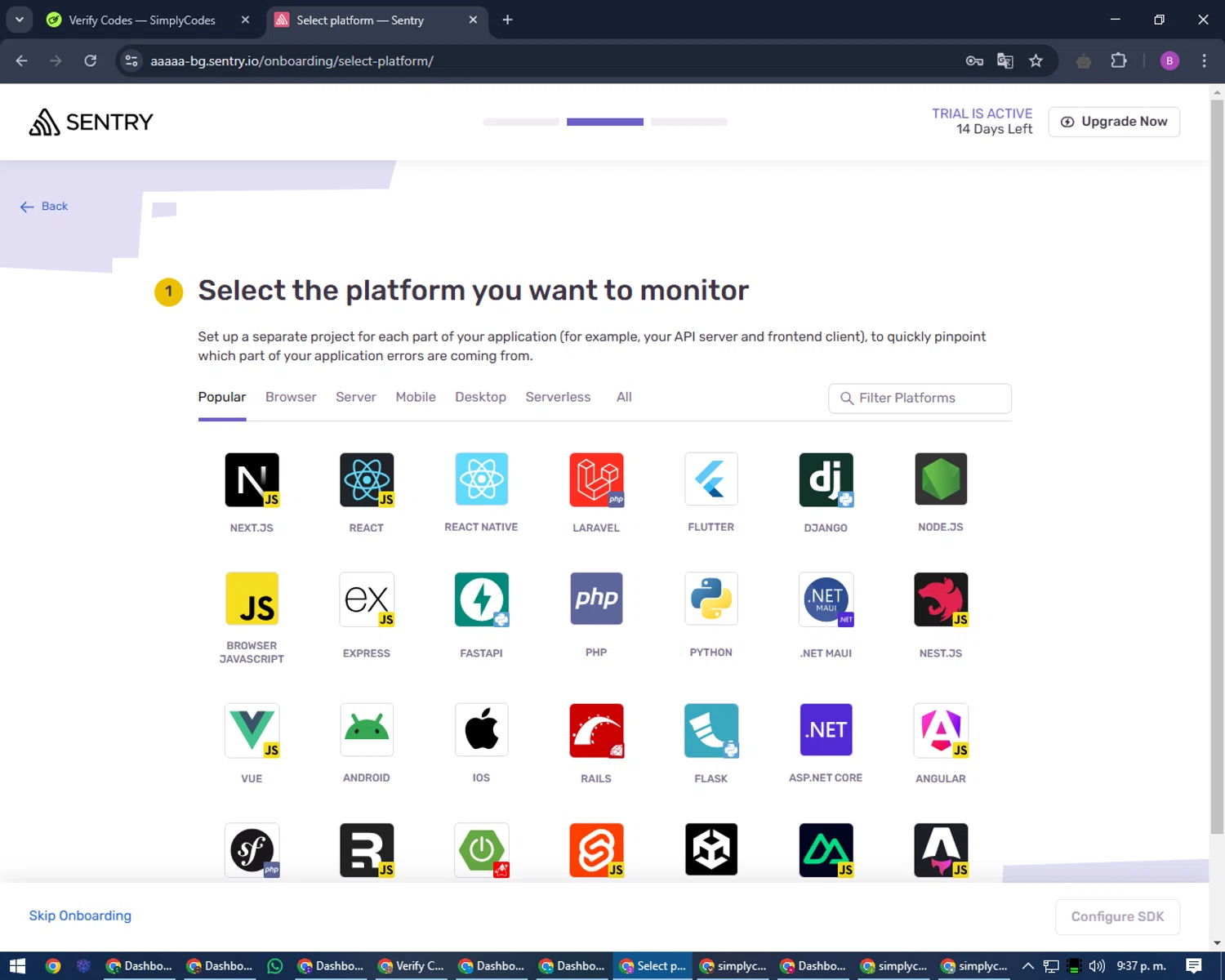Click the Upgrade Now button

click(1114, 122)
